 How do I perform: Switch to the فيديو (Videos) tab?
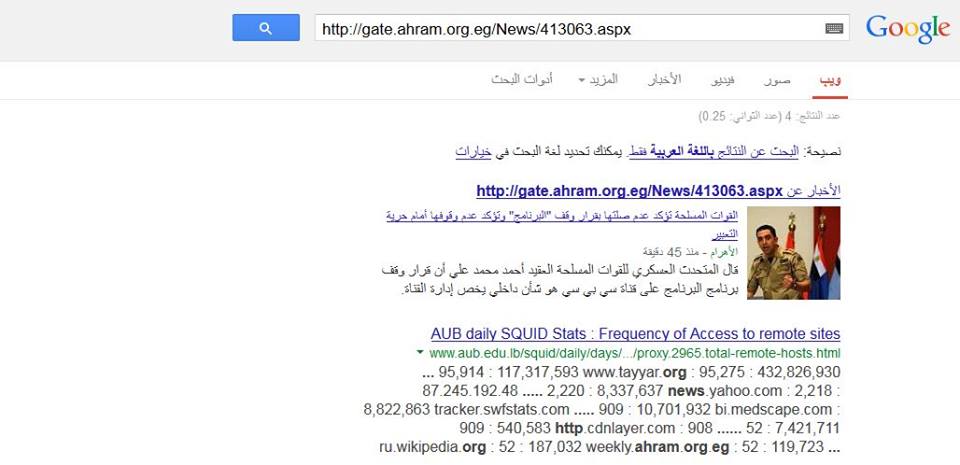coord(722,79)
